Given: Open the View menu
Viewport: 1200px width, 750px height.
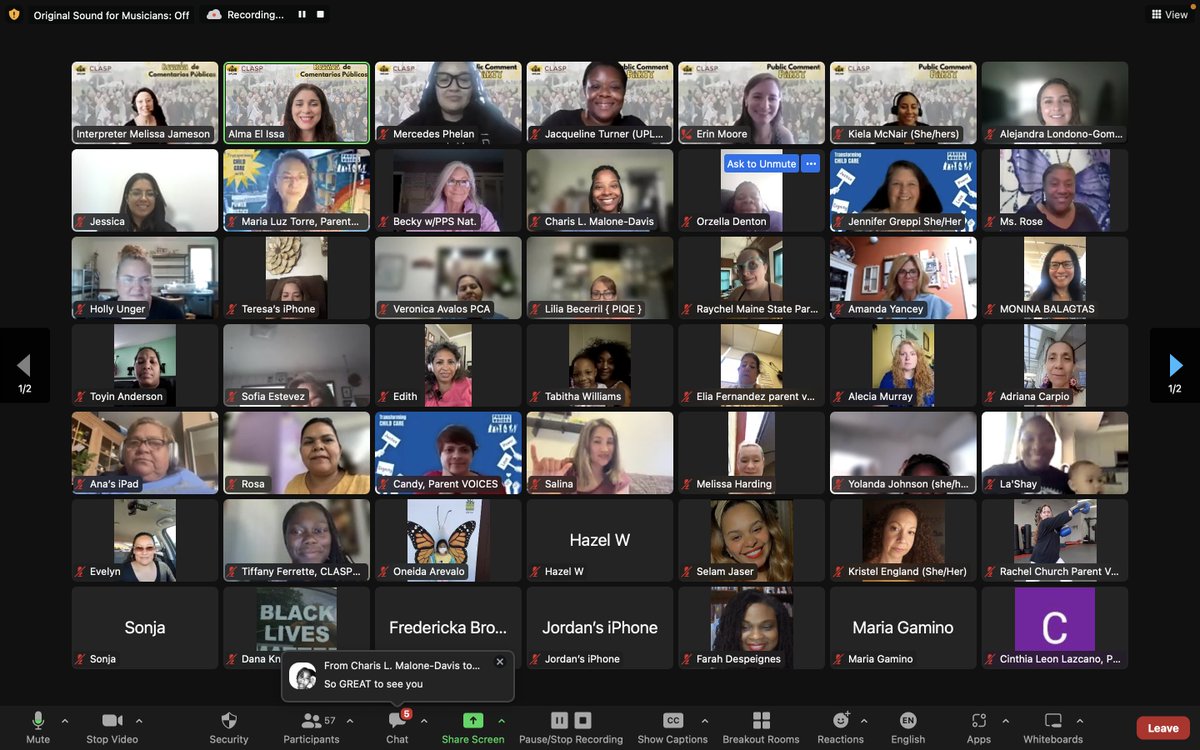Looking at the screenshot, I should click(1168, 14).
